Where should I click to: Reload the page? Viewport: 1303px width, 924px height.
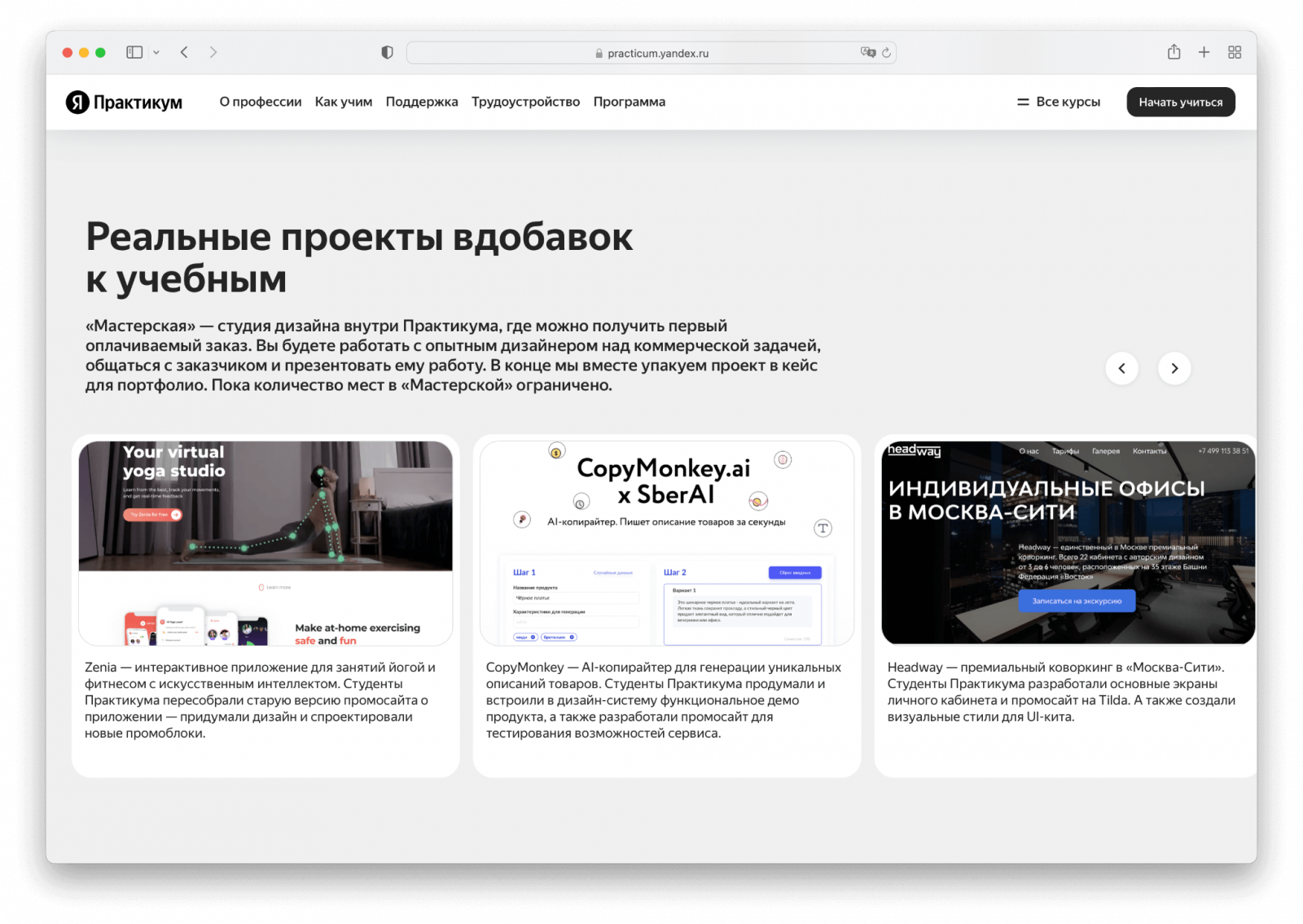tap(886, 52)
